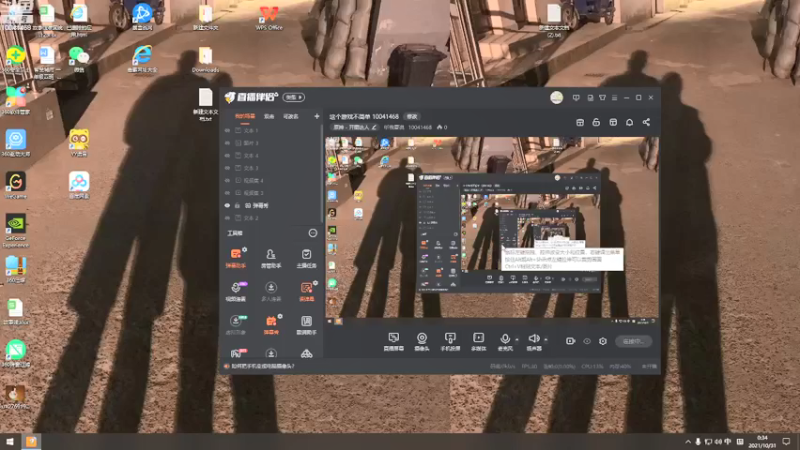
Task: Expand the speaker options arrow
Action: tap(546, 339)
